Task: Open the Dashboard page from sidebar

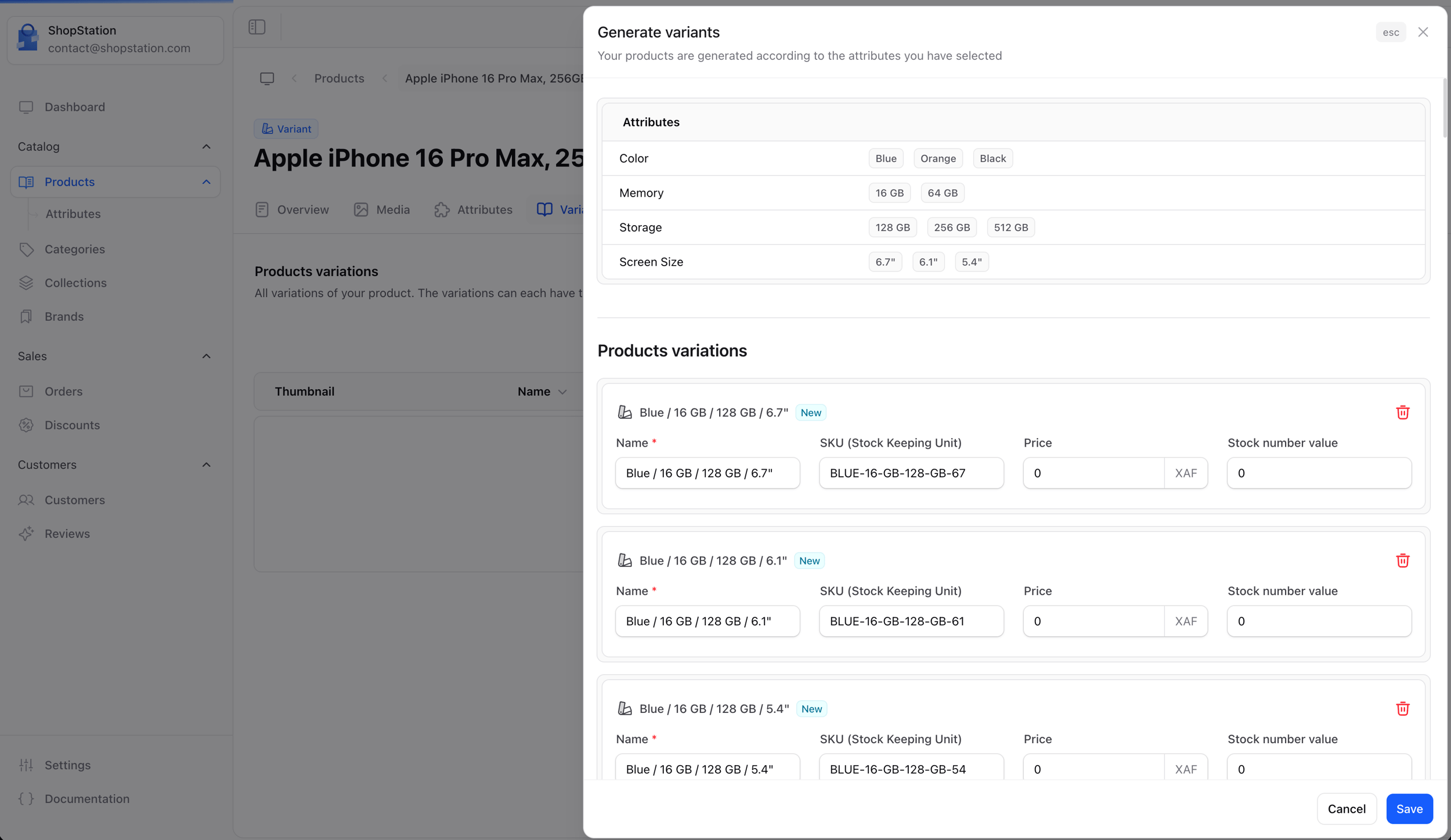Action: pos(75,107)
